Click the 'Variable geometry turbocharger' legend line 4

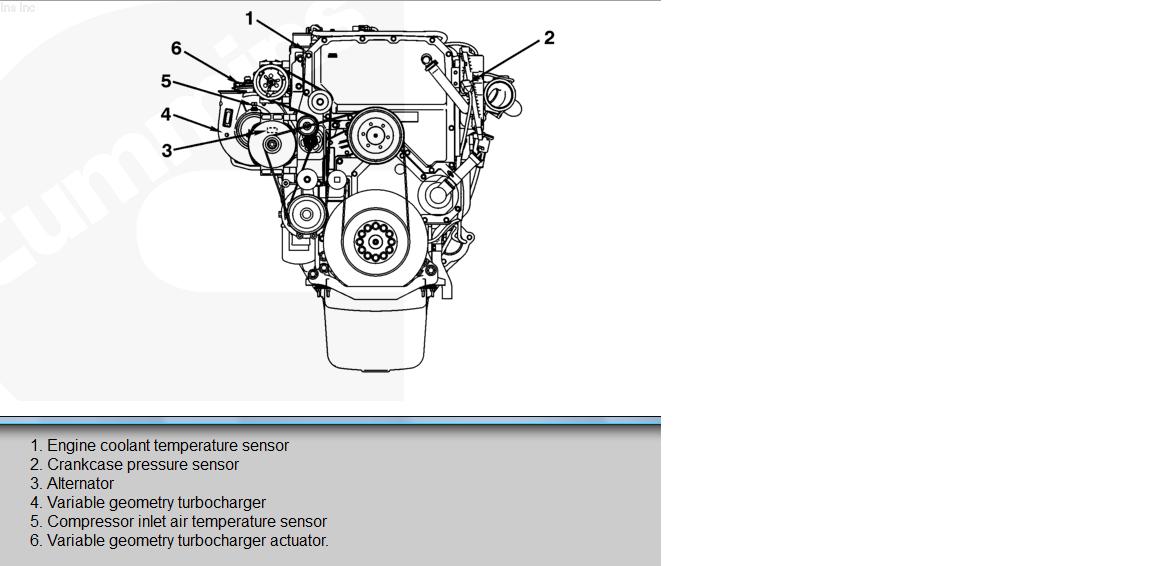pyautogui.click(x=156, y=503)
